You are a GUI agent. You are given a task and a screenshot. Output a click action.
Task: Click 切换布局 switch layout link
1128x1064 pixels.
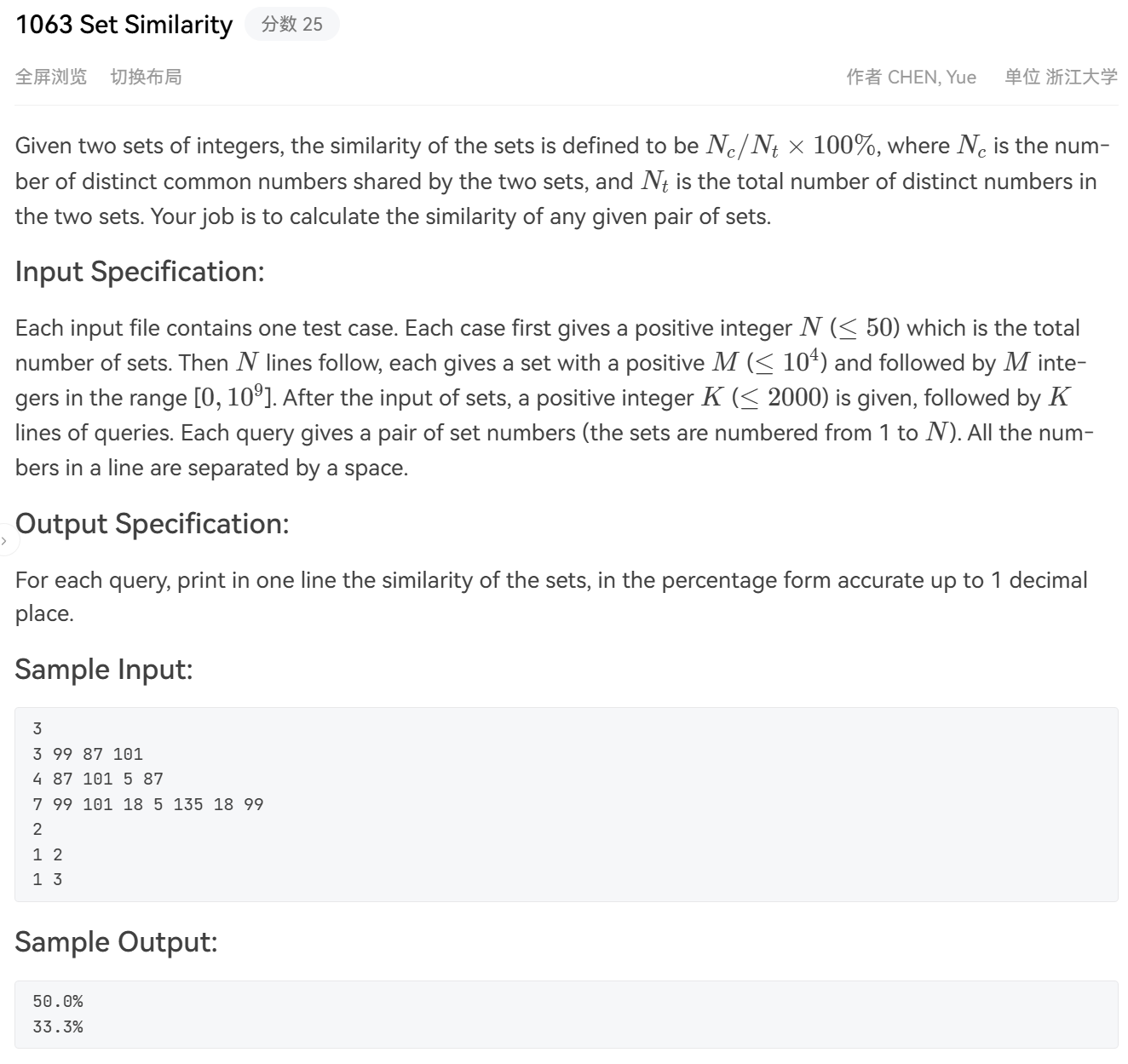[146, 77]
